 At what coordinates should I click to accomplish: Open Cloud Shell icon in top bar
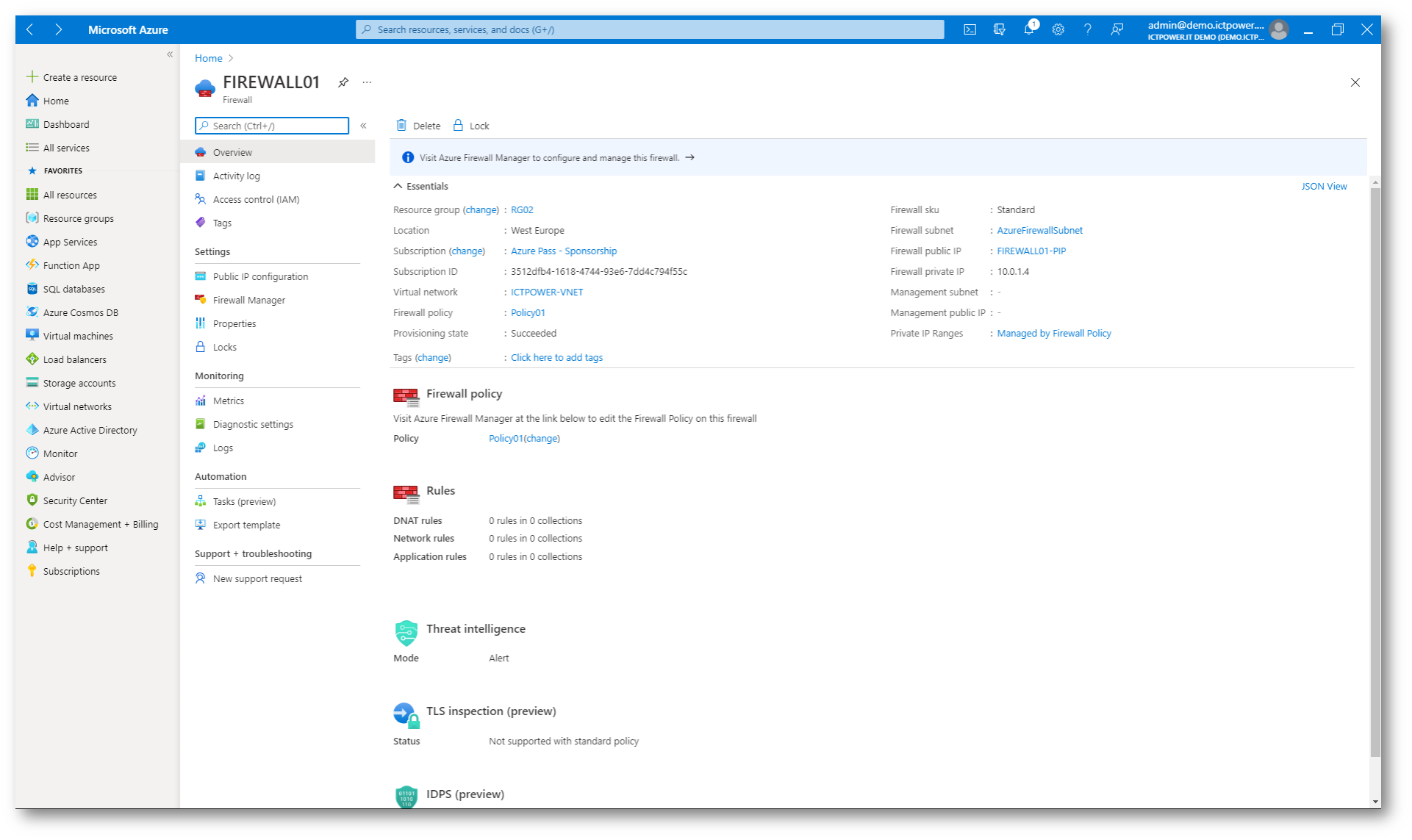tap(970, 29)
